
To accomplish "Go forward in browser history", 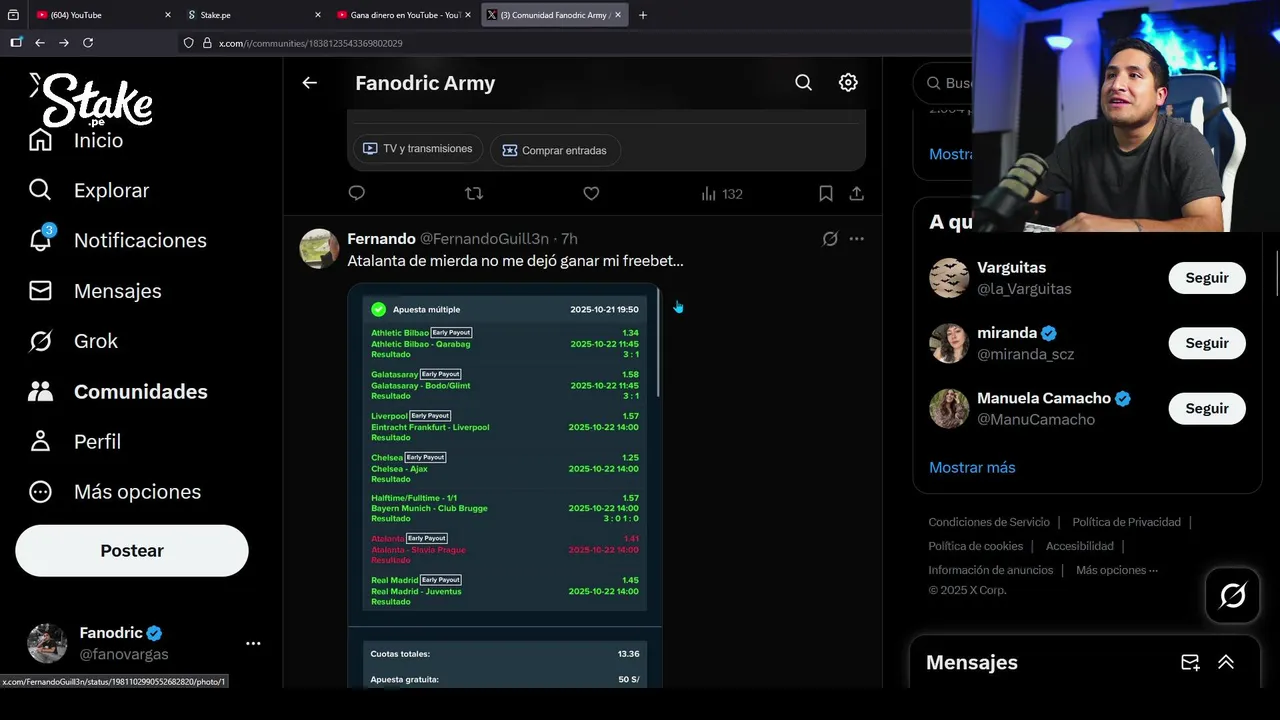I will coord(64,43).
